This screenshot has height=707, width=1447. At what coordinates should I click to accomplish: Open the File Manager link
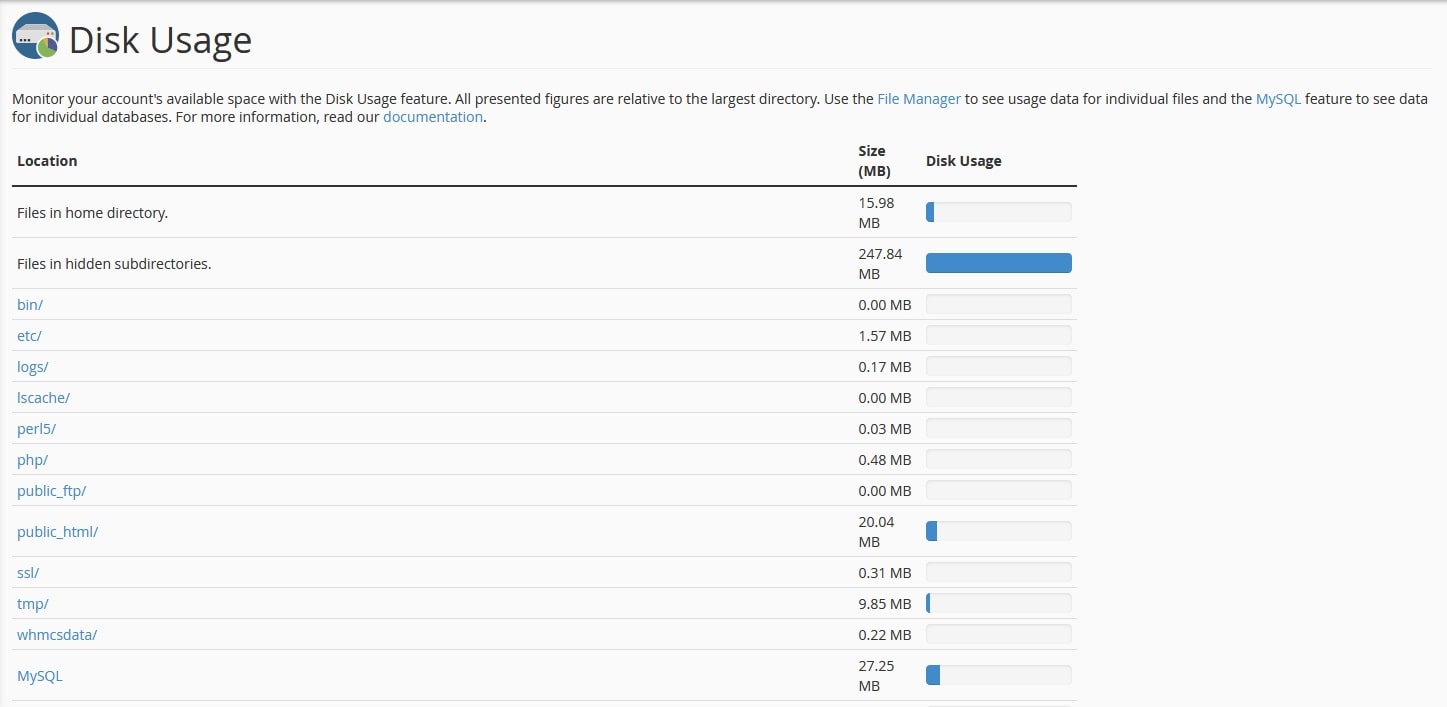coord(918,98)
